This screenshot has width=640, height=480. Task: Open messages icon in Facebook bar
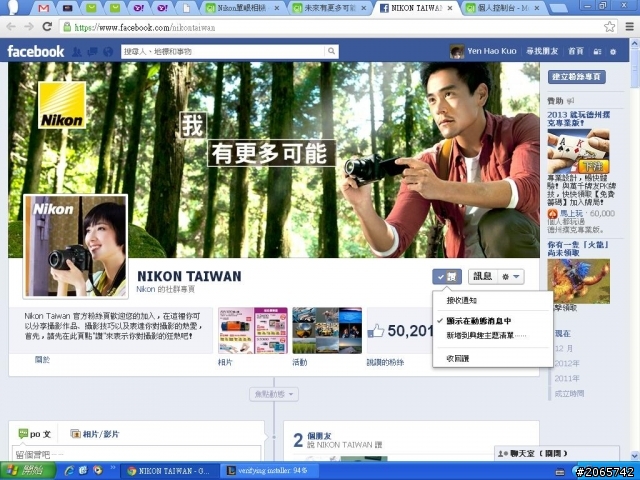click(x=93, y=51)
